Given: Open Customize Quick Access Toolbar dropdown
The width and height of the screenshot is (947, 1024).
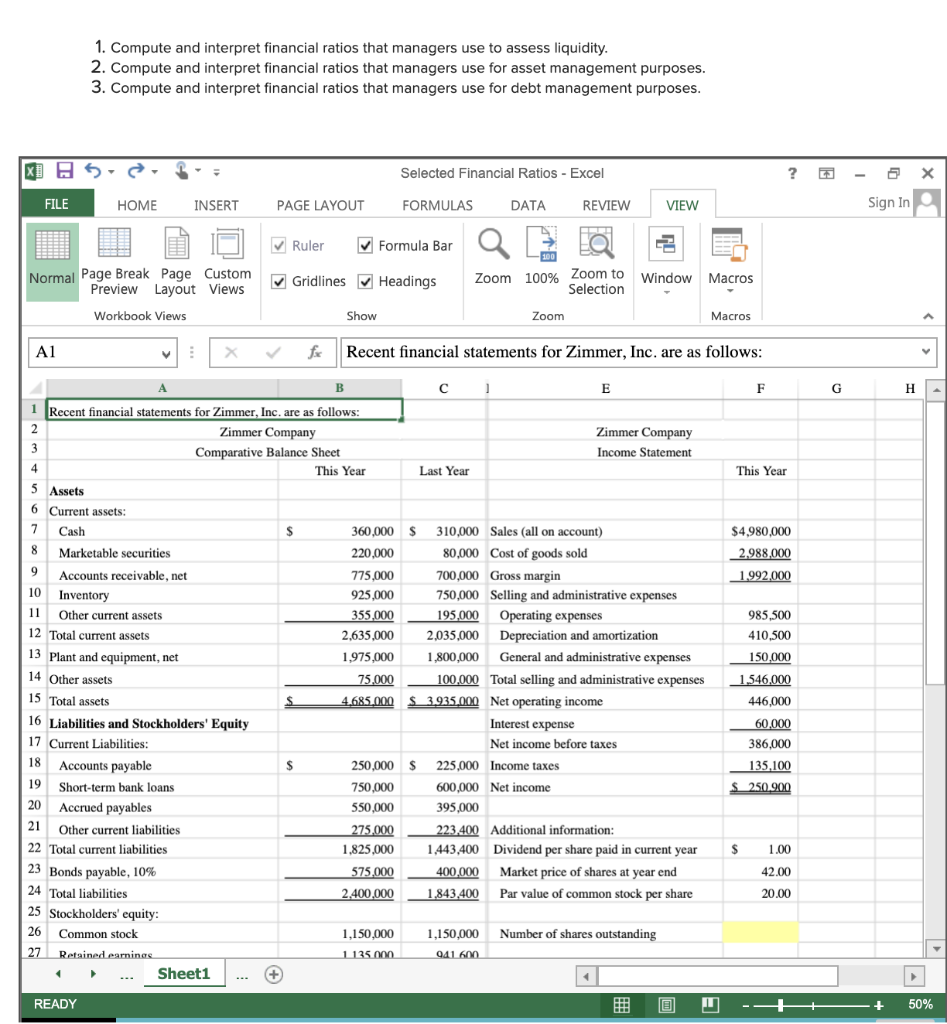Looking at the screenshot, I should coord(216,172).
